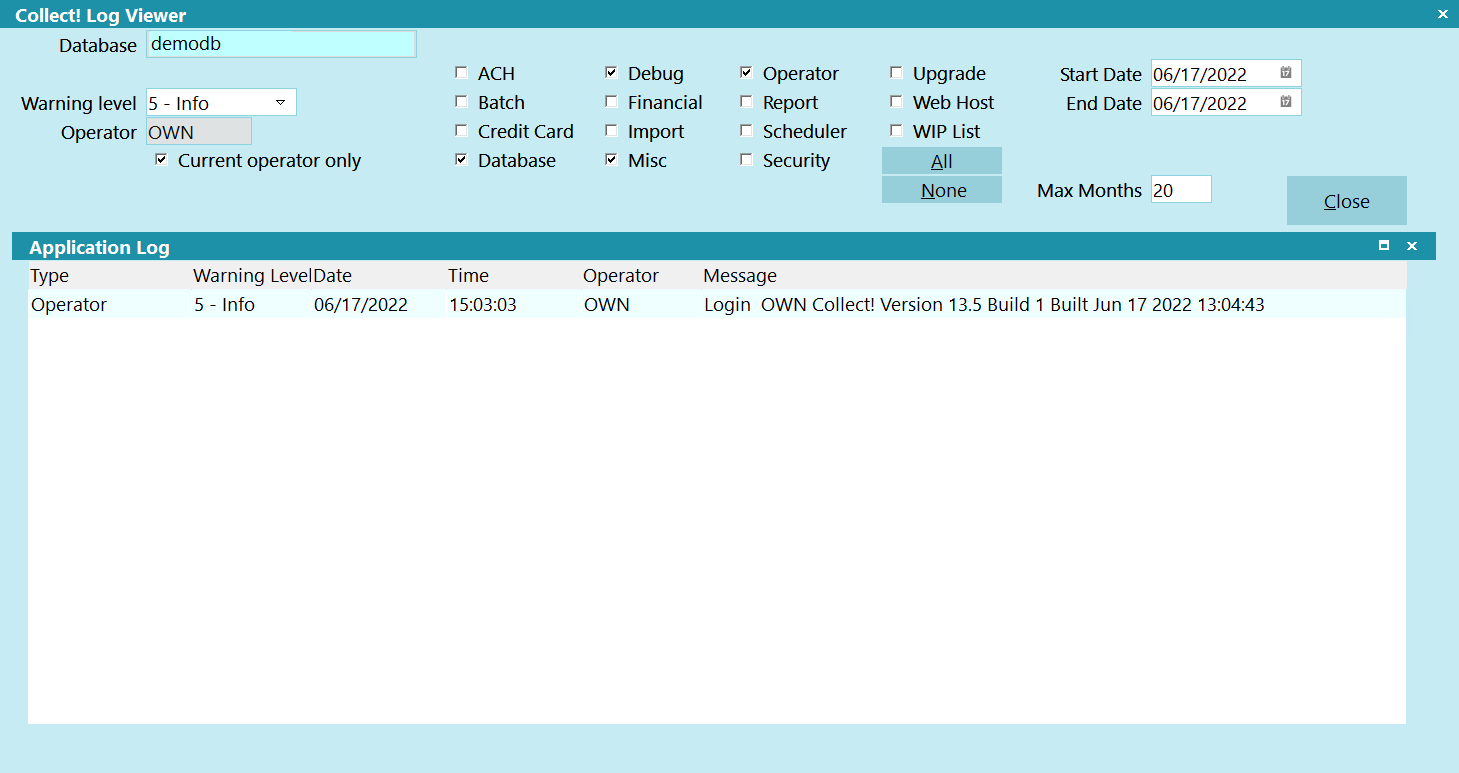Select the Login log entry message
The height and width of the screenshot is (773, 1459).
coord(984,305)
